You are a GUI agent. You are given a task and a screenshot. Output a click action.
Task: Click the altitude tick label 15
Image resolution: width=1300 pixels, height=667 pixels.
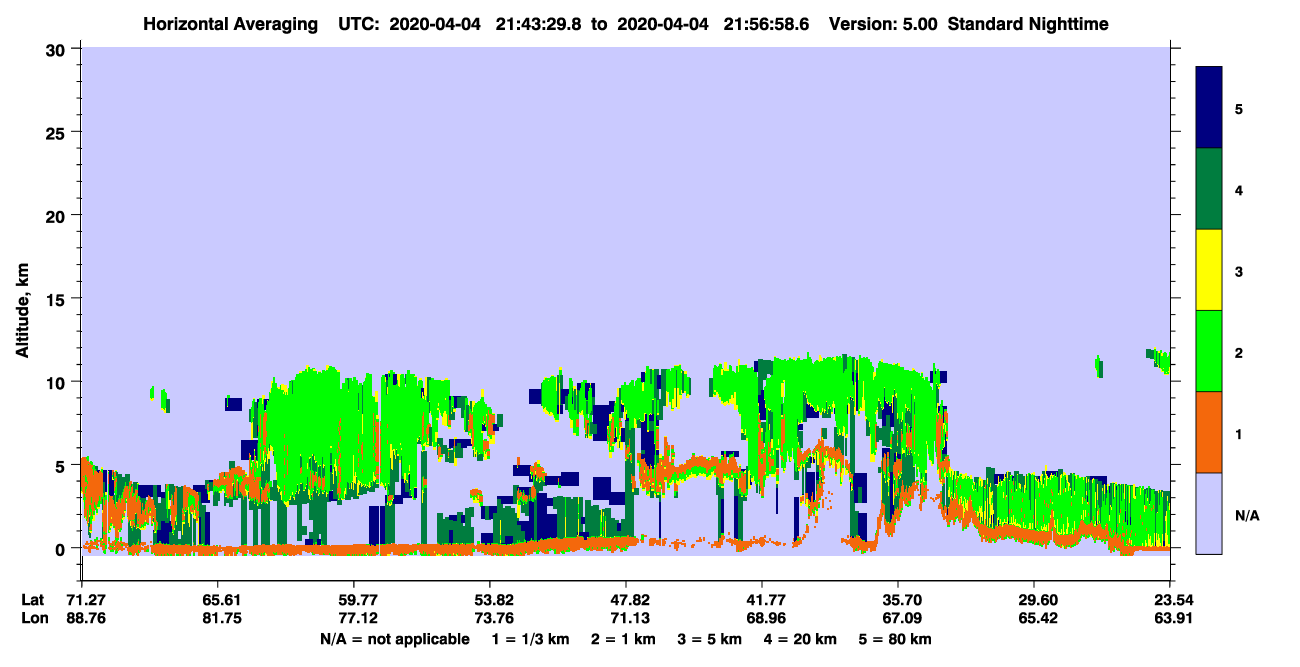[57, 299]
